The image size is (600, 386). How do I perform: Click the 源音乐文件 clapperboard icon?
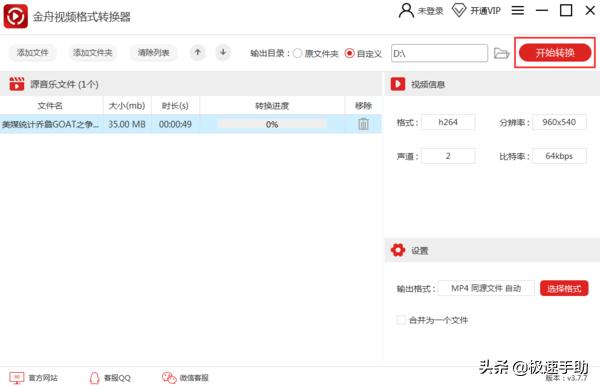click(16, 84)
